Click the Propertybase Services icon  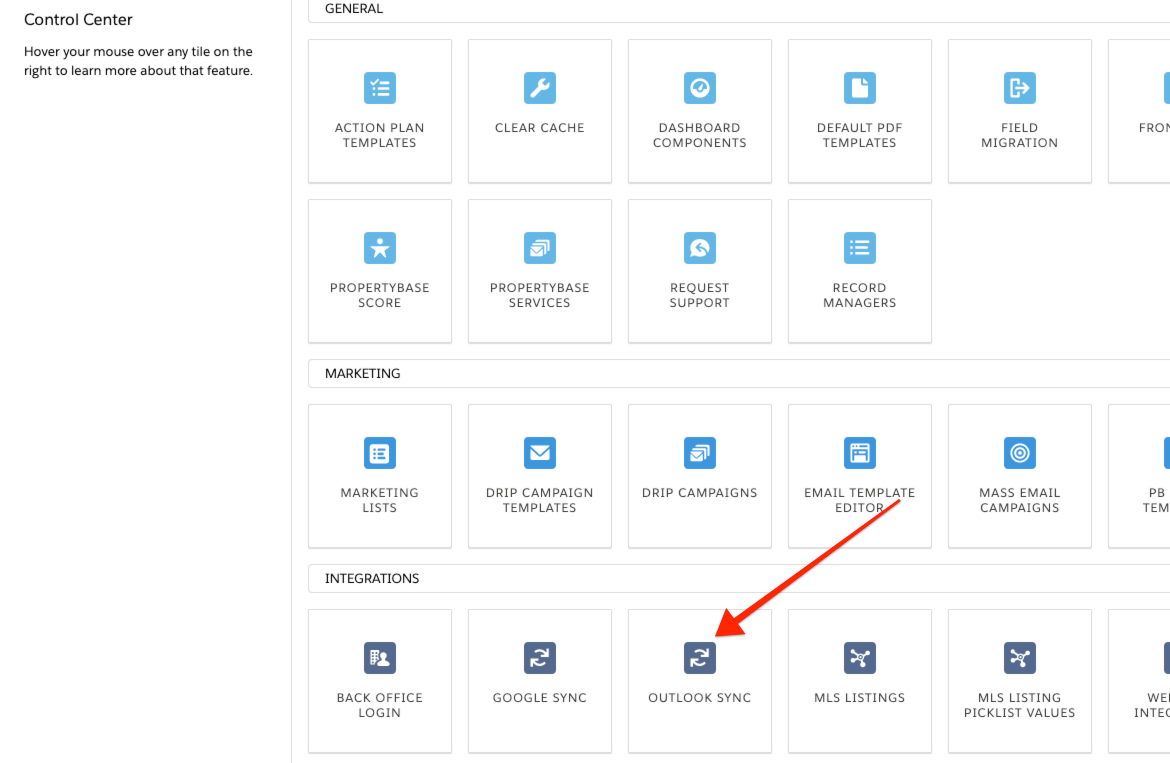click(540, 248)
